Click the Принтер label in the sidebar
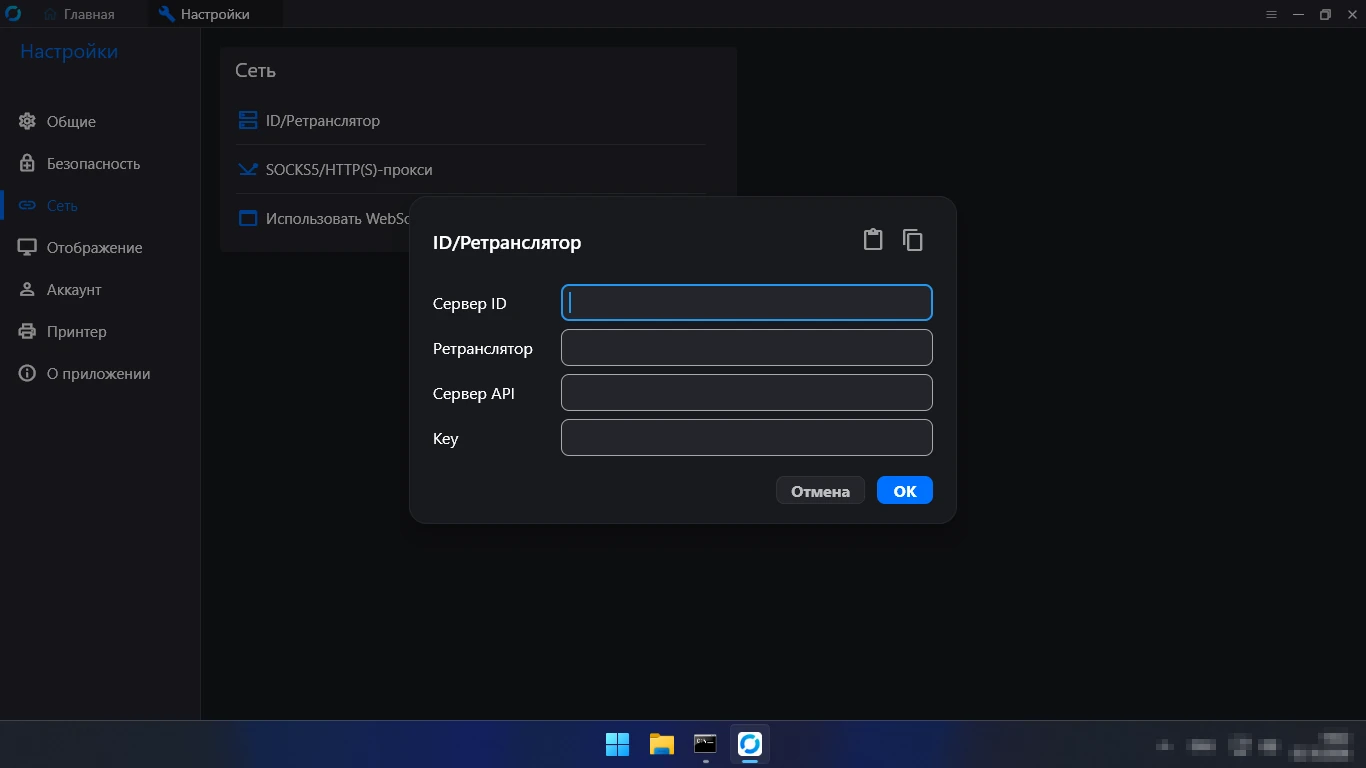Image resolution: width=1366 pixels, height=768 pixels. [x=77, y=331]
